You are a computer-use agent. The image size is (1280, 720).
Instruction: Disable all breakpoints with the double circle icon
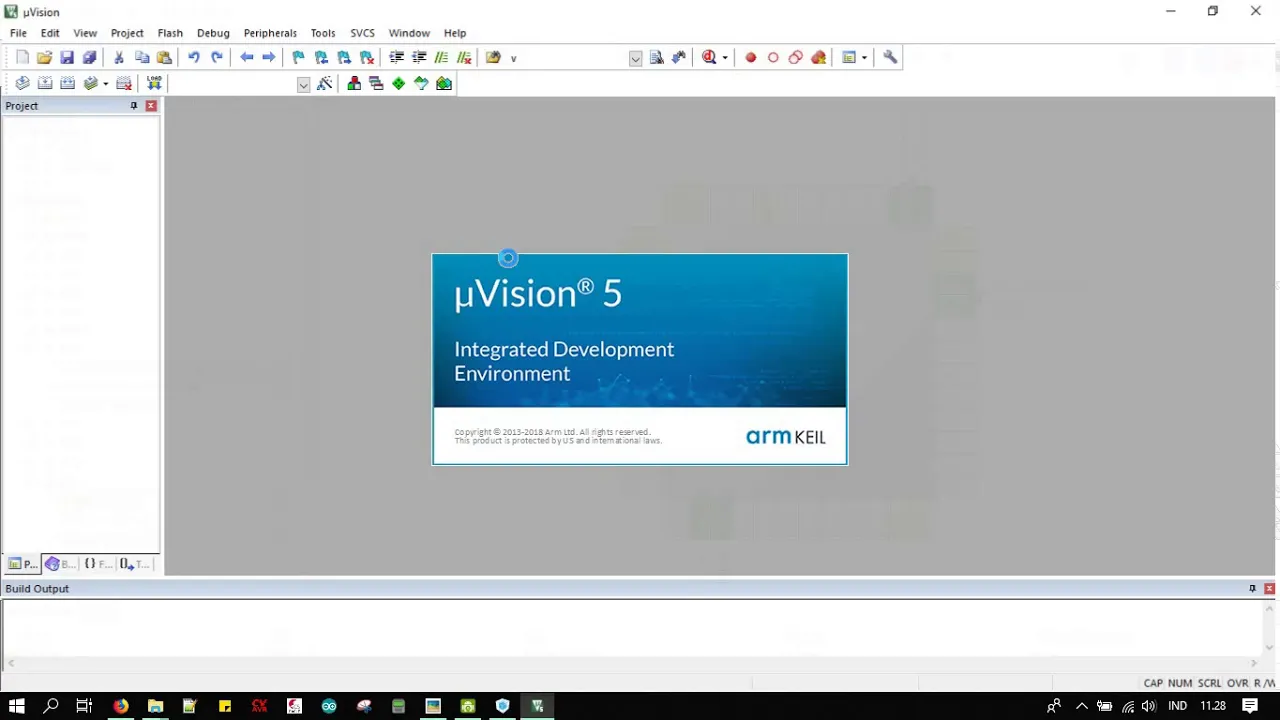tap(796, 58)
